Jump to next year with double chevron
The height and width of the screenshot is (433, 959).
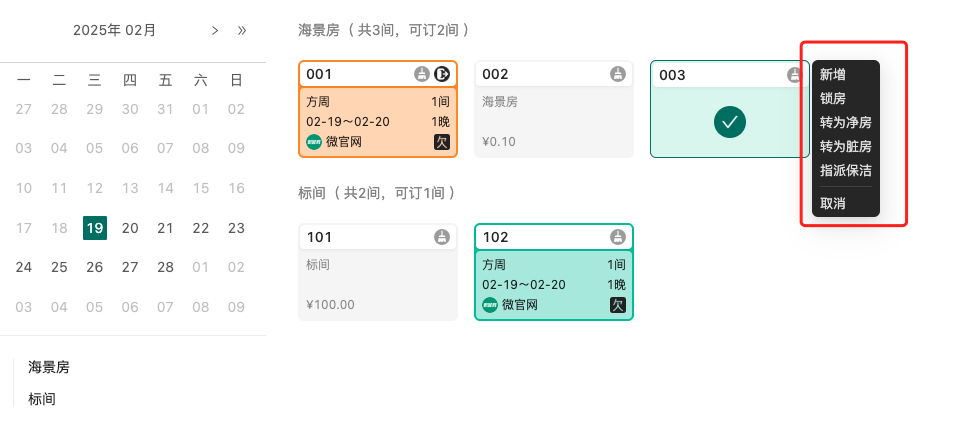[242, 31]
